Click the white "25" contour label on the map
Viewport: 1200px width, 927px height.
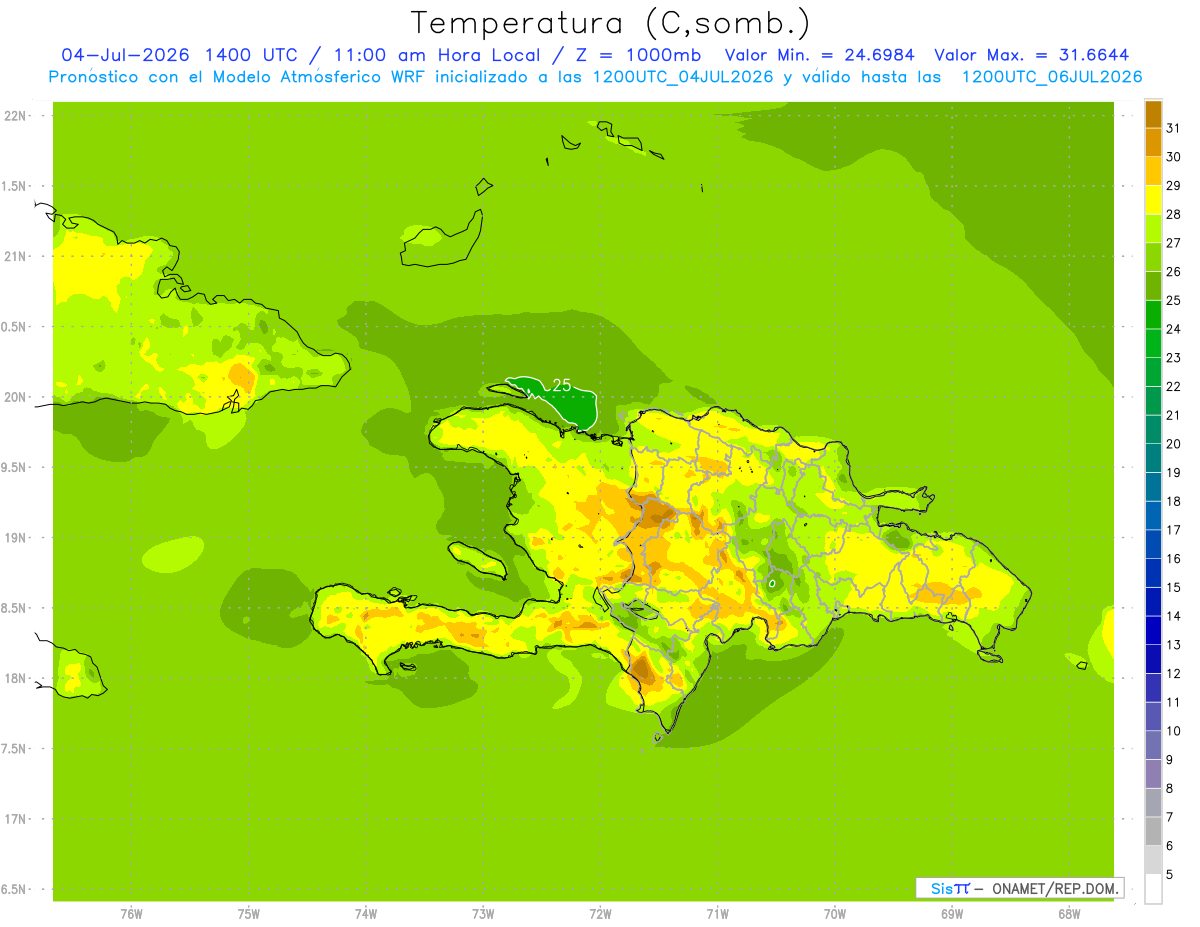562,385
